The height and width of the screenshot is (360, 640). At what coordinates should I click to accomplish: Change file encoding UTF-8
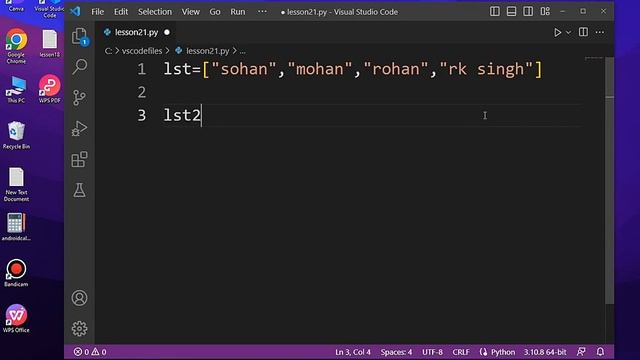432,352
